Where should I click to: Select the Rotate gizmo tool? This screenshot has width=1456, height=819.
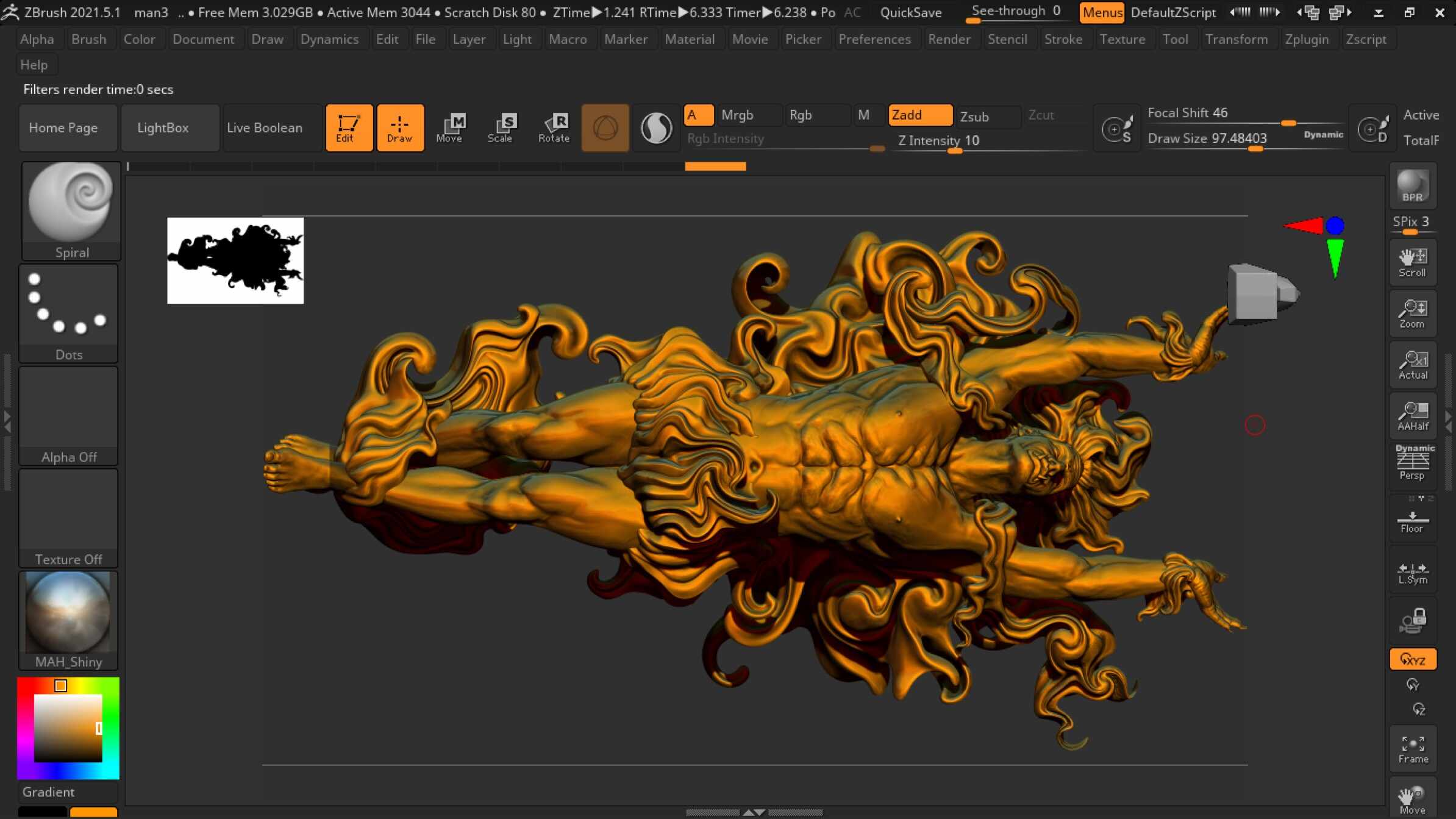[554, 127]
